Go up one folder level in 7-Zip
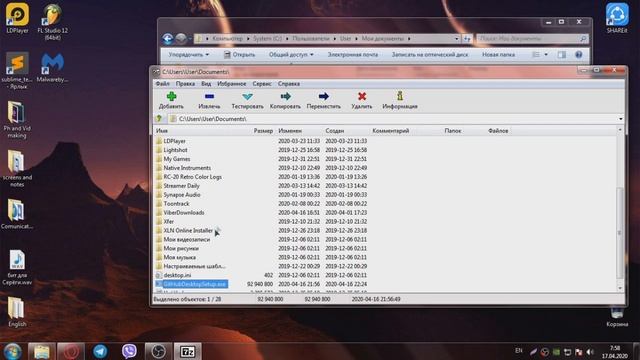This screenshot has height=360, width=640. pyautogui.click(x=160, y=119)
